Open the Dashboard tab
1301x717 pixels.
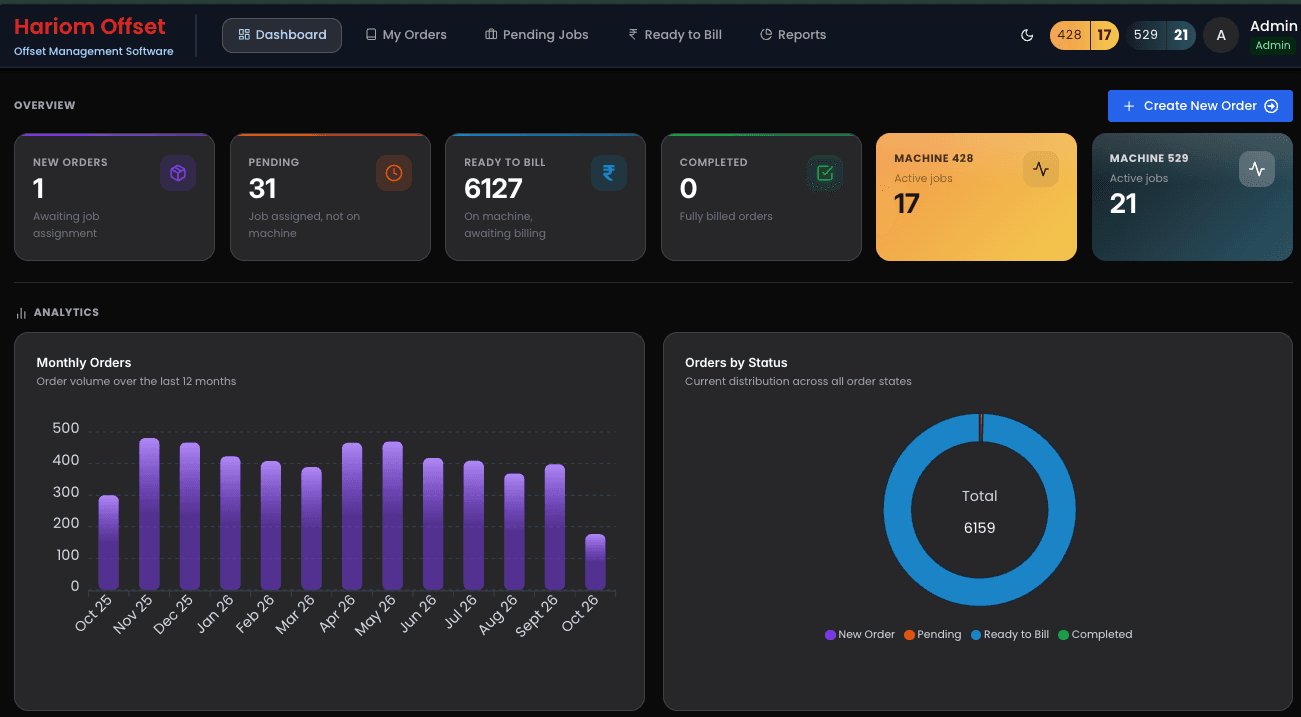282,35
